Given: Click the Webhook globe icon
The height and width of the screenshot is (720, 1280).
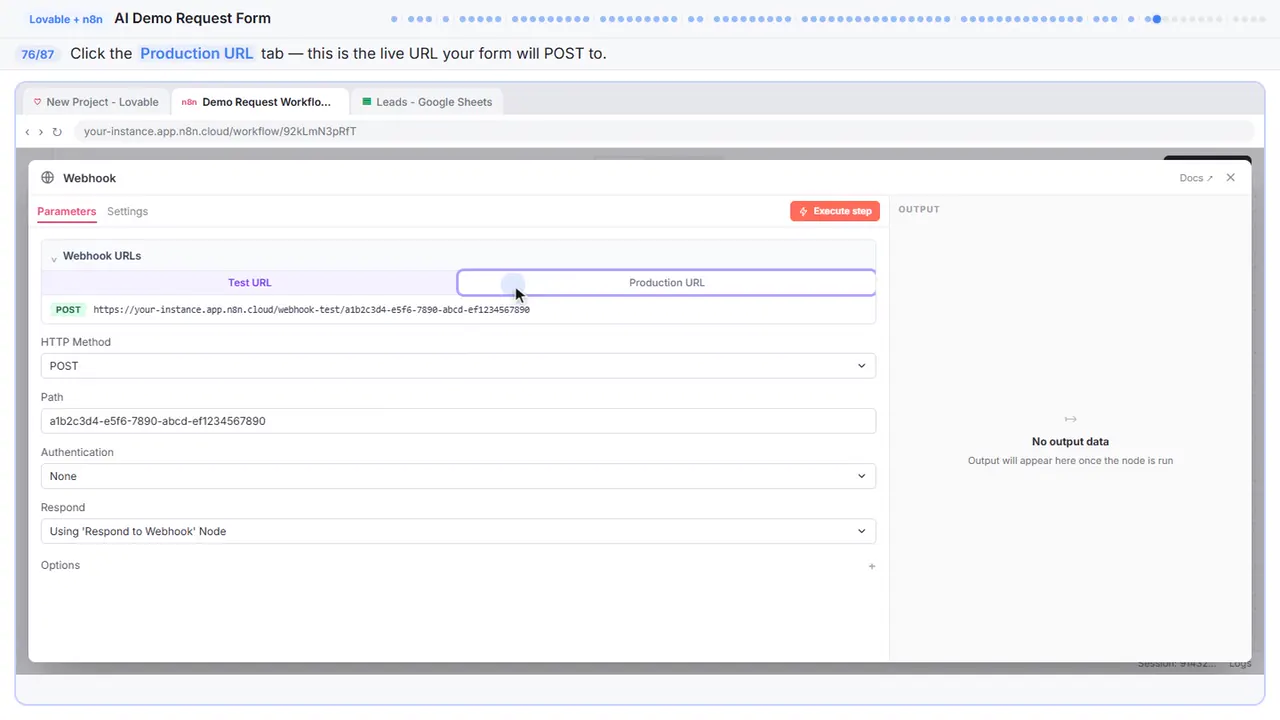Looking at the screenshot, I should coord(47,178).
